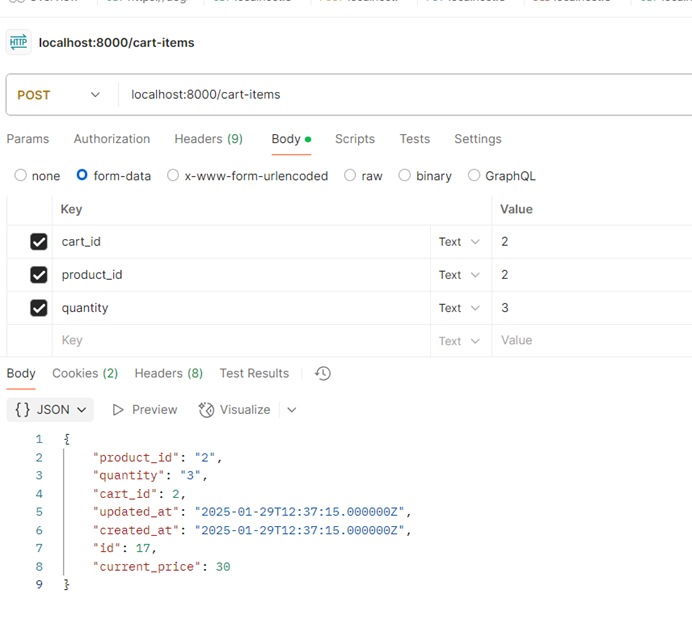Click the request URL input field
The height and width of the screenshot is (628, 692).
[x=400, y=95]
